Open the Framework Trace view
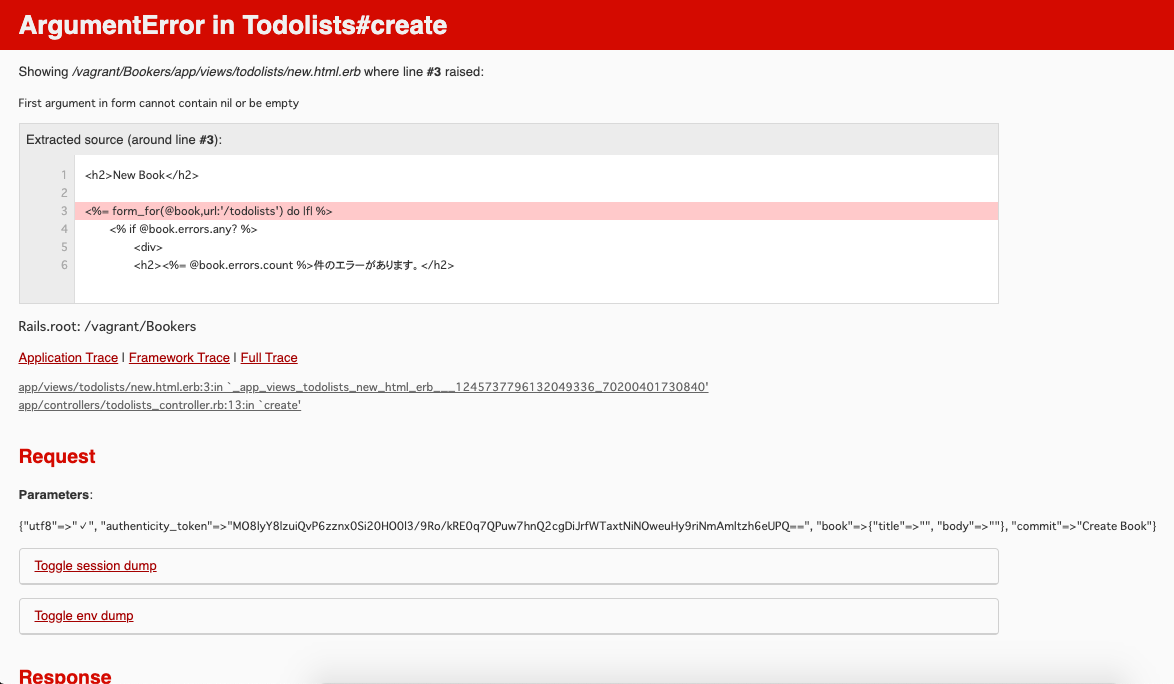This screenshot has width=1174, height=684. tap(178, 357)
